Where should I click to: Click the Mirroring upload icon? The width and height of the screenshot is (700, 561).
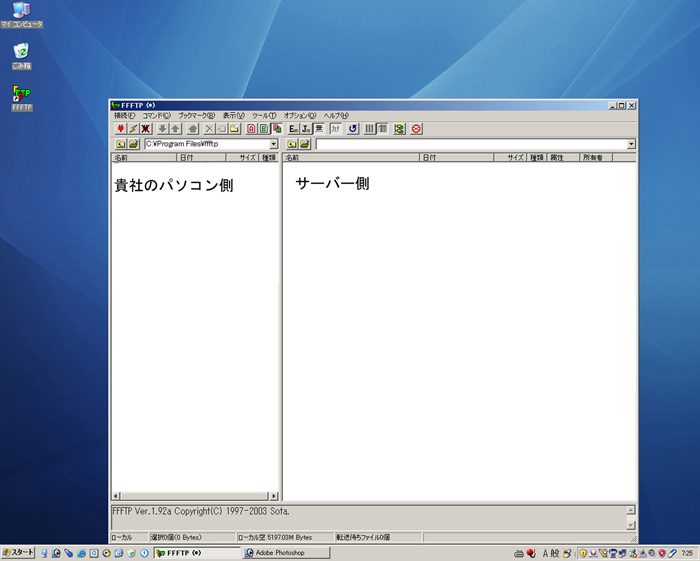click(192, 129)
